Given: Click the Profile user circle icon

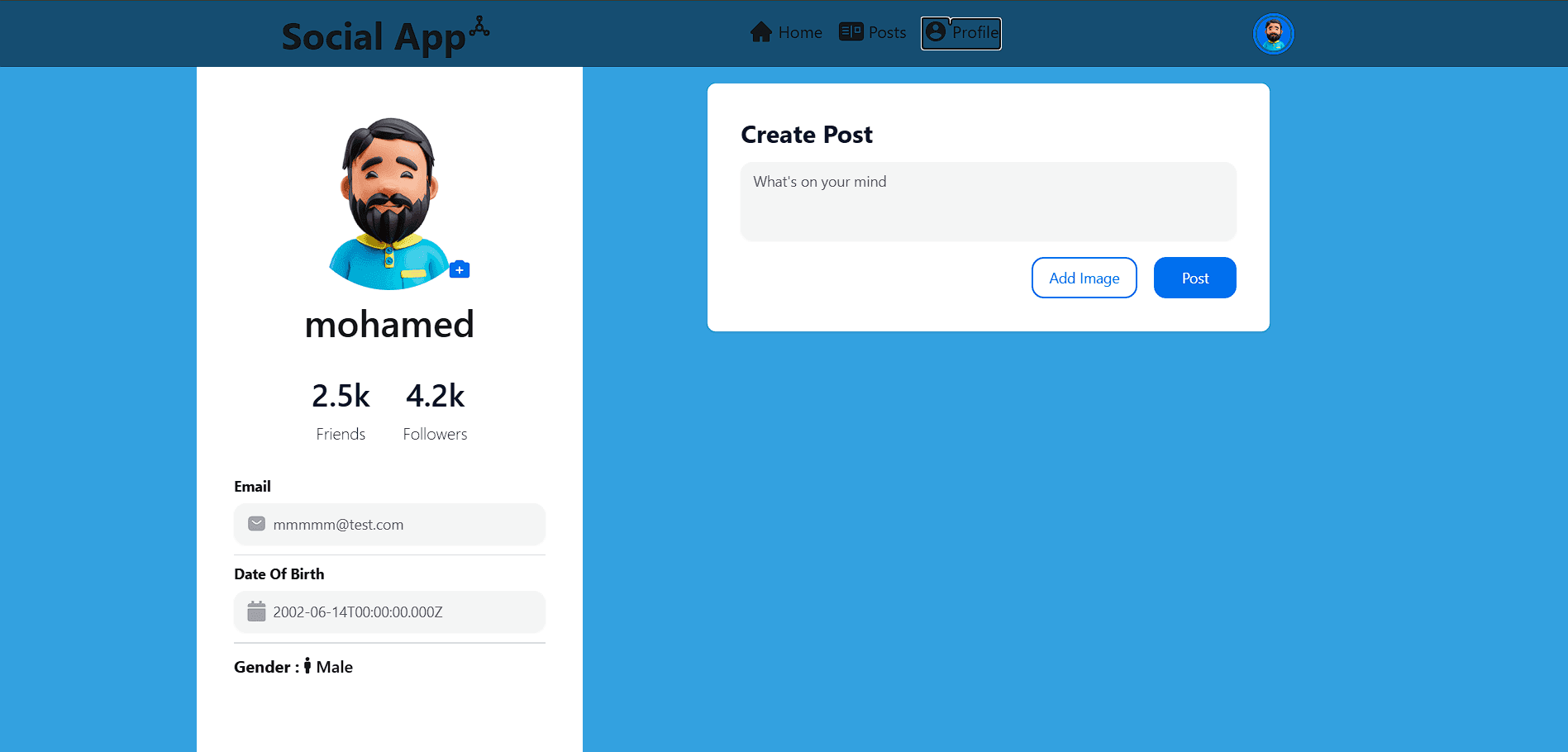Looking at the screenshot, I should 936,31.
